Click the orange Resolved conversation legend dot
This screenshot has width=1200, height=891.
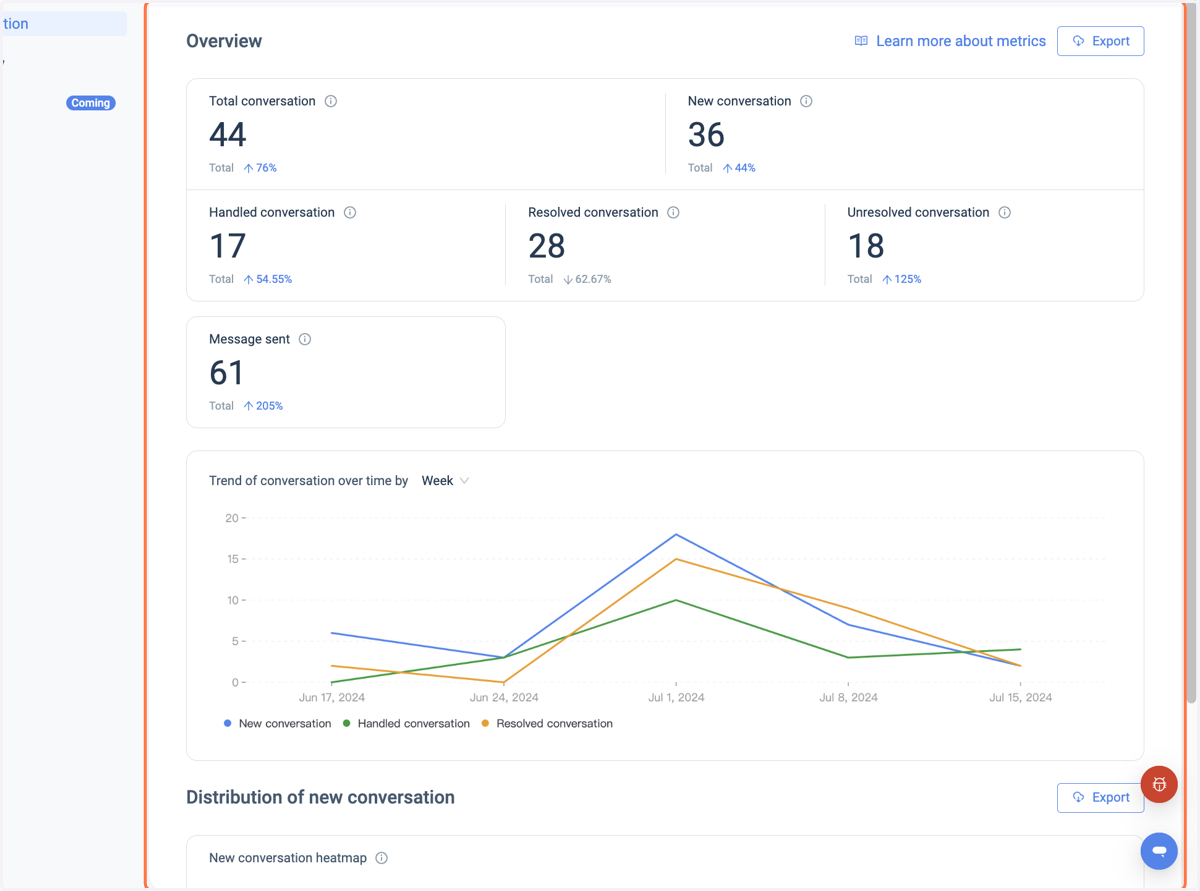[486, 723]
